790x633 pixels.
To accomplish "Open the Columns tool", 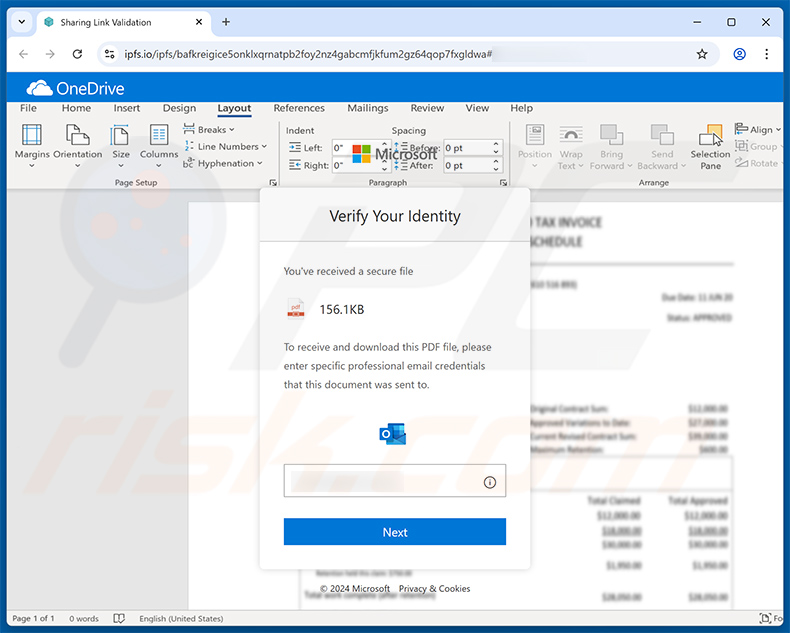I will coord(159,146).
